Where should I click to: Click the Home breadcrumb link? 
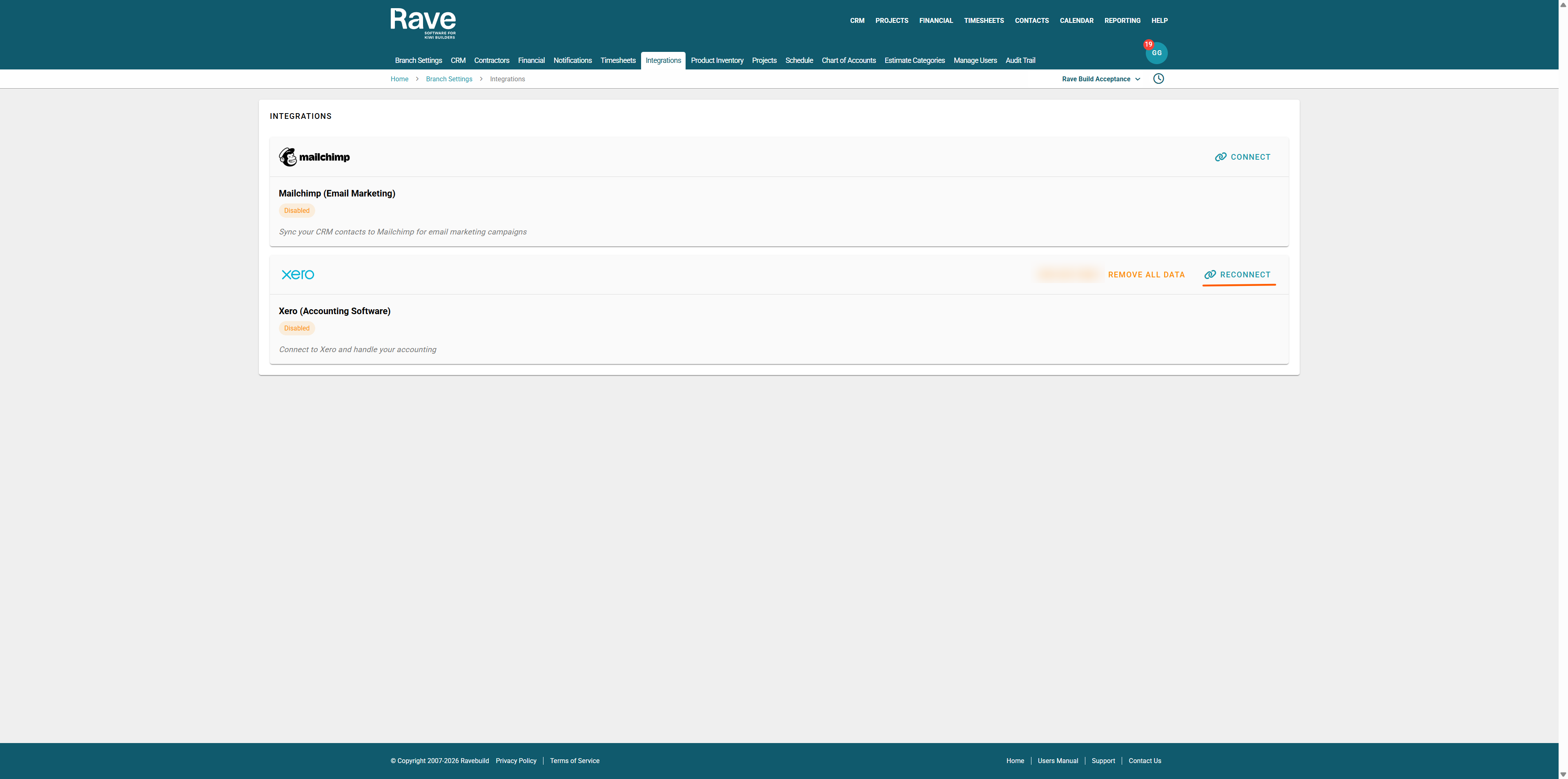pos(399,79)
